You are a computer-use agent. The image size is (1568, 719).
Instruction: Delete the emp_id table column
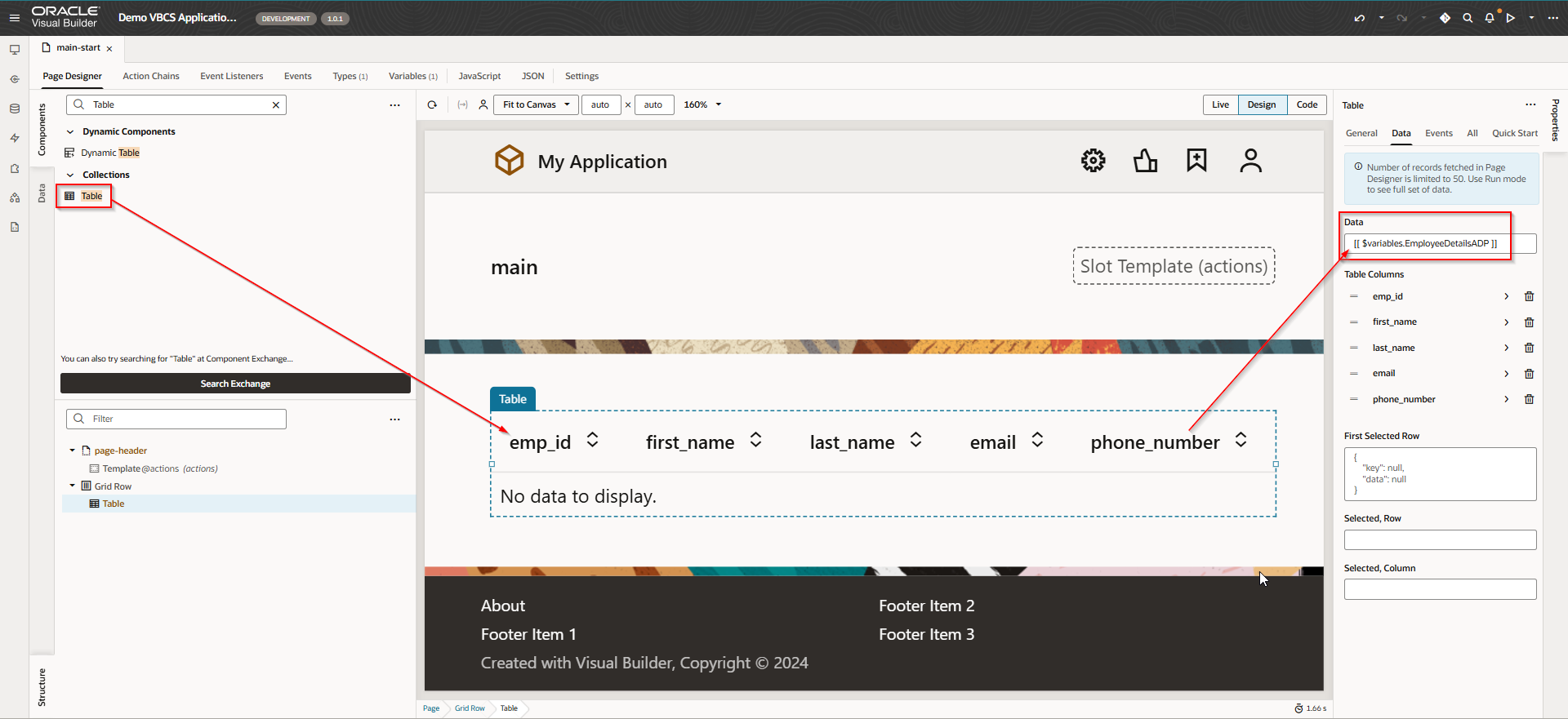pyautogui.click(x=1529, y=297)
